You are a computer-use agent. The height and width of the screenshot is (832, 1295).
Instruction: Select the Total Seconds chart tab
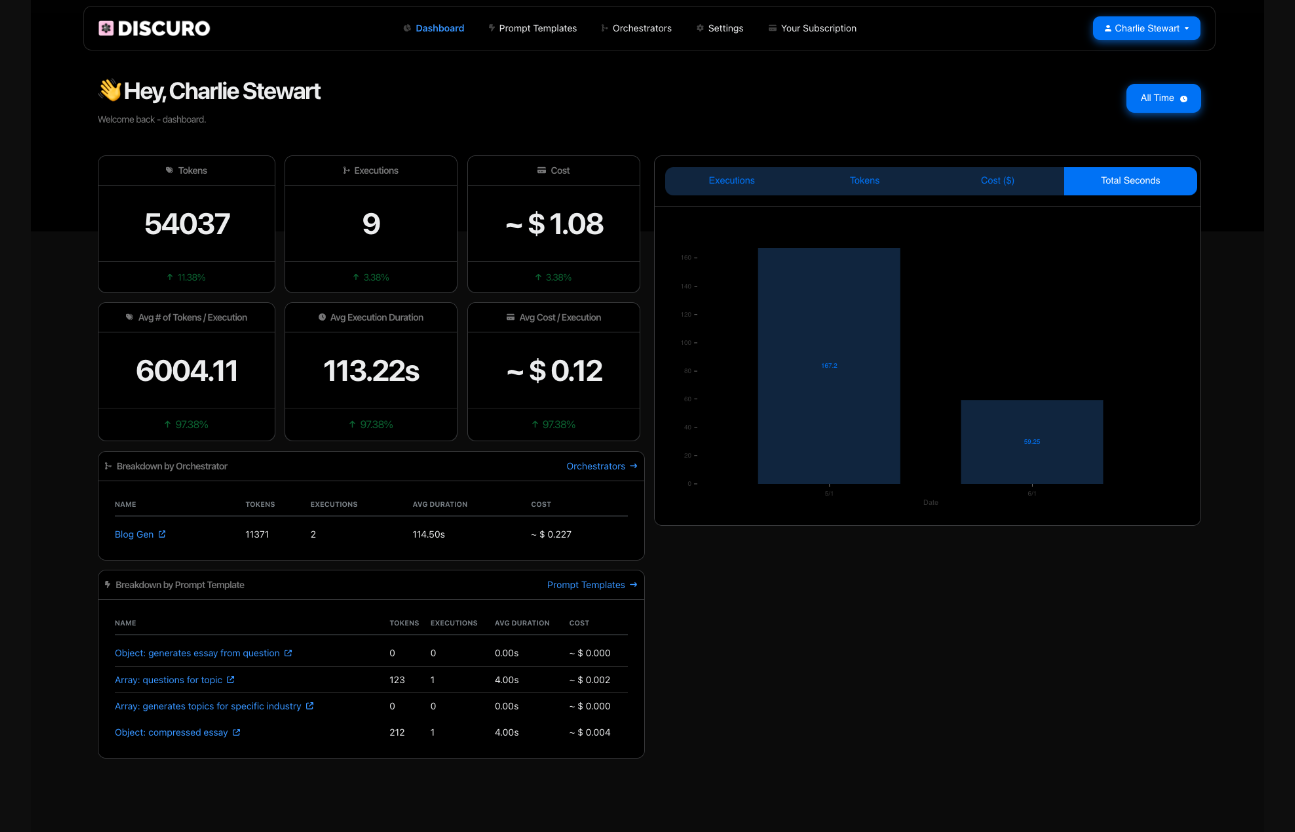(x=1130, y=181)
